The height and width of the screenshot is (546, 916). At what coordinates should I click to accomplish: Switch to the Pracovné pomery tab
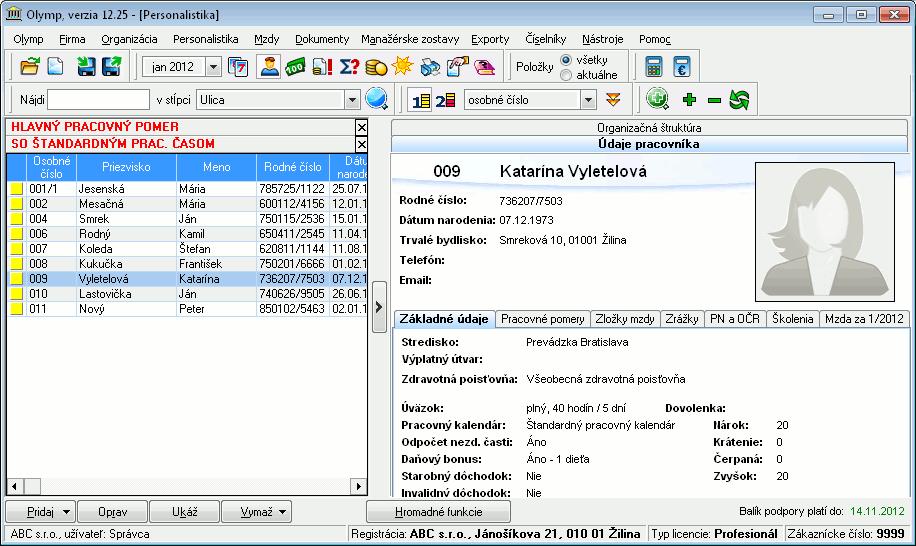pos(543,319)
